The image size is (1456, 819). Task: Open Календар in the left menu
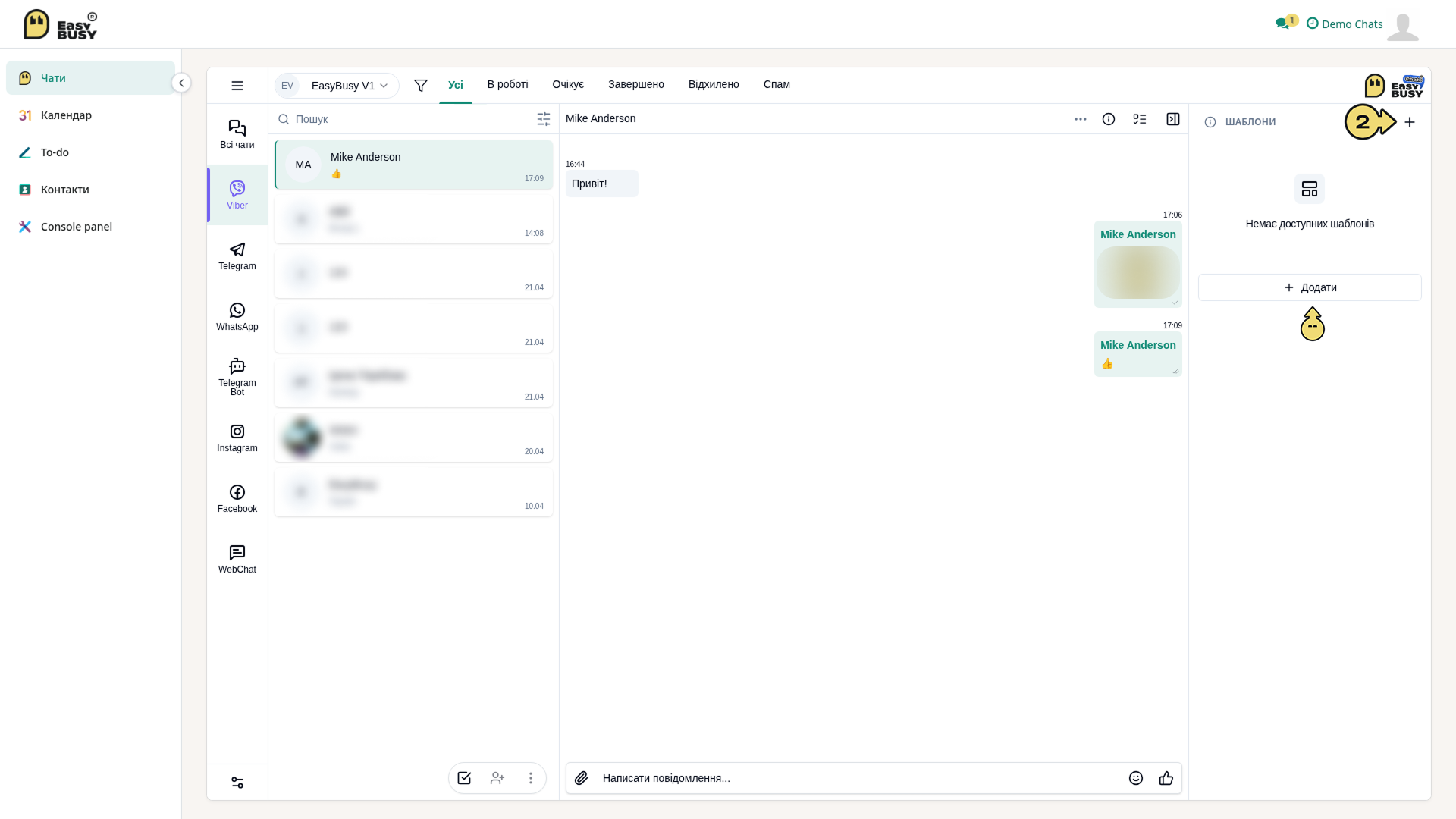90,115
